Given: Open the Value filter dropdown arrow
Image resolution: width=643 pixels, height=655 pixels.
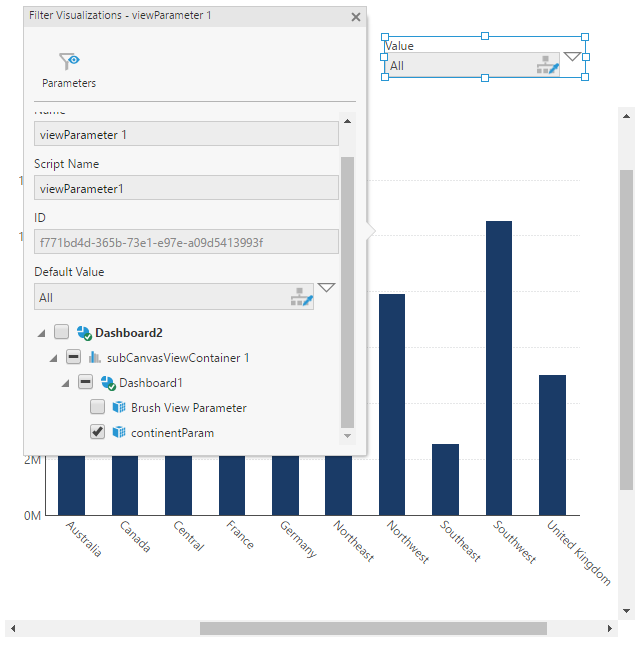Looking at the screenshot, I should (x=572, y=57).
